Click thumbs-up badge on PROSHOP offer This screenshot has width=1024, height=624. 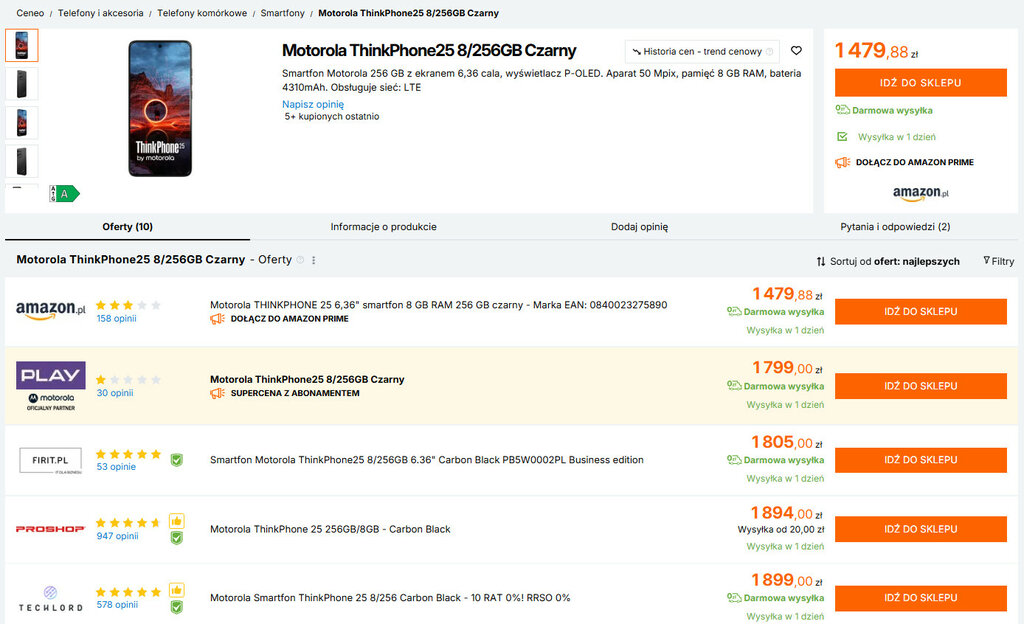tap(176, 521)
